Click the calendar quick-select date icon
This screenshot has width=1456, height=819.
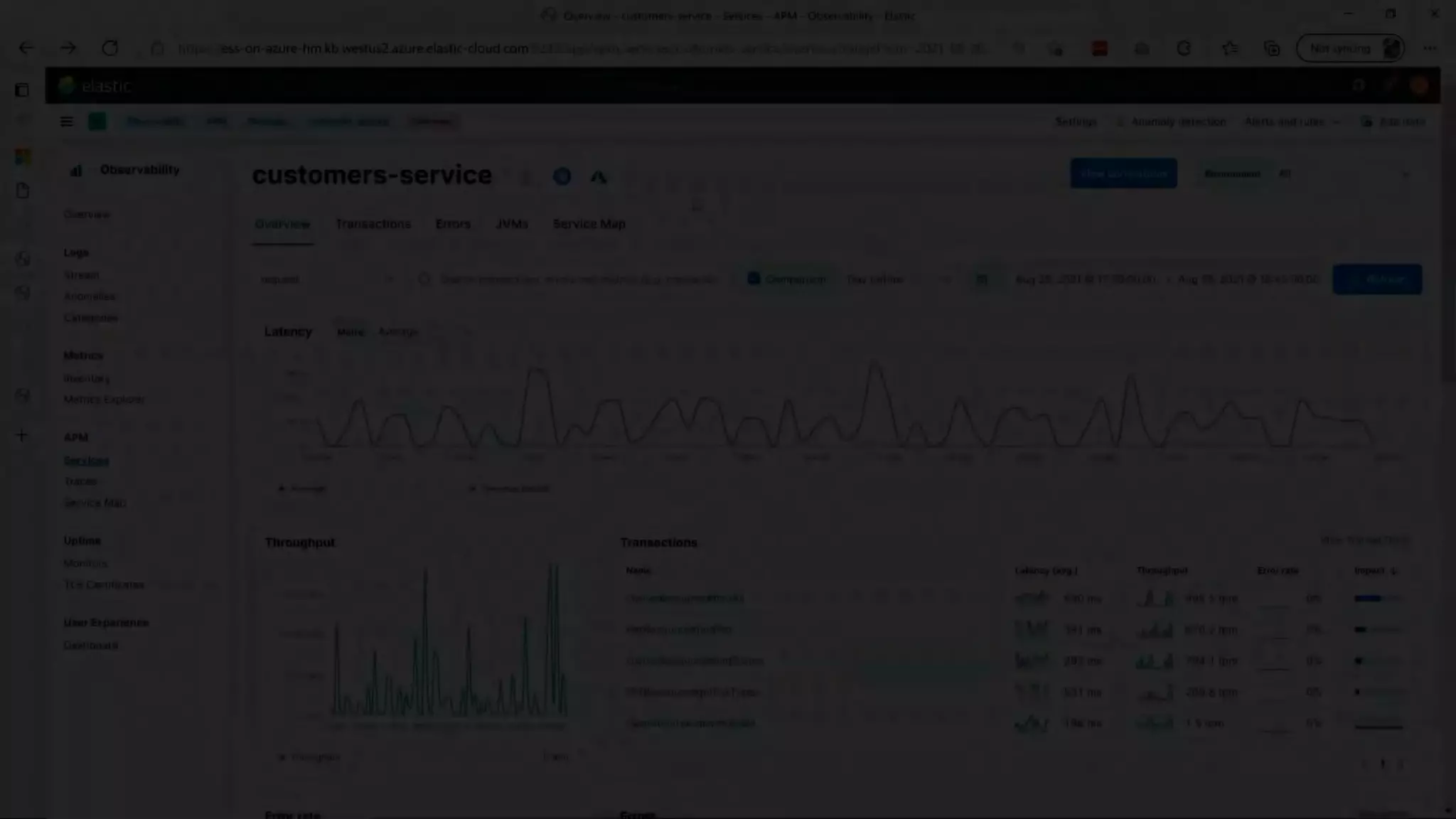982,279
